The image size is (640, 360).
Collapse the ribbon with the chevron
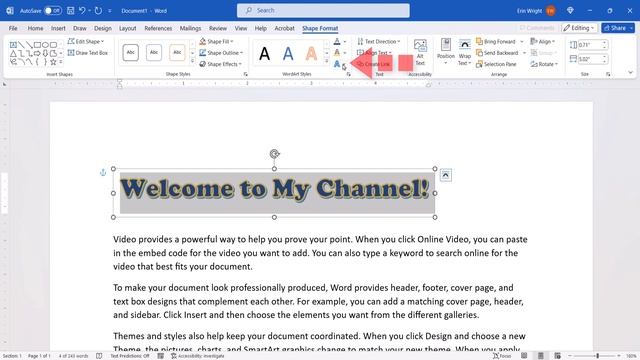point(630,73)
